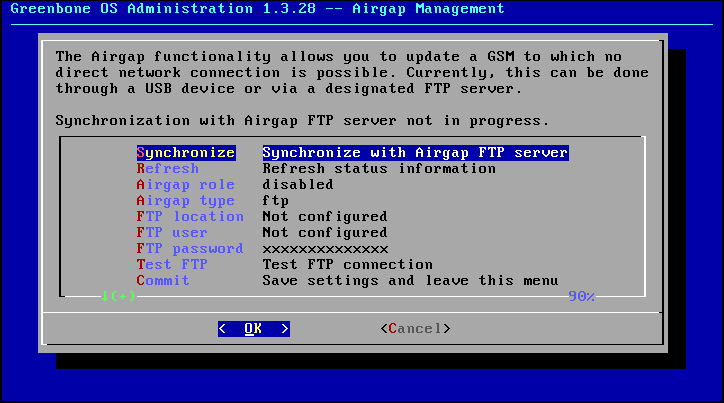Choose Test FTP menu entry
The image size is (724, 403).
172,265
